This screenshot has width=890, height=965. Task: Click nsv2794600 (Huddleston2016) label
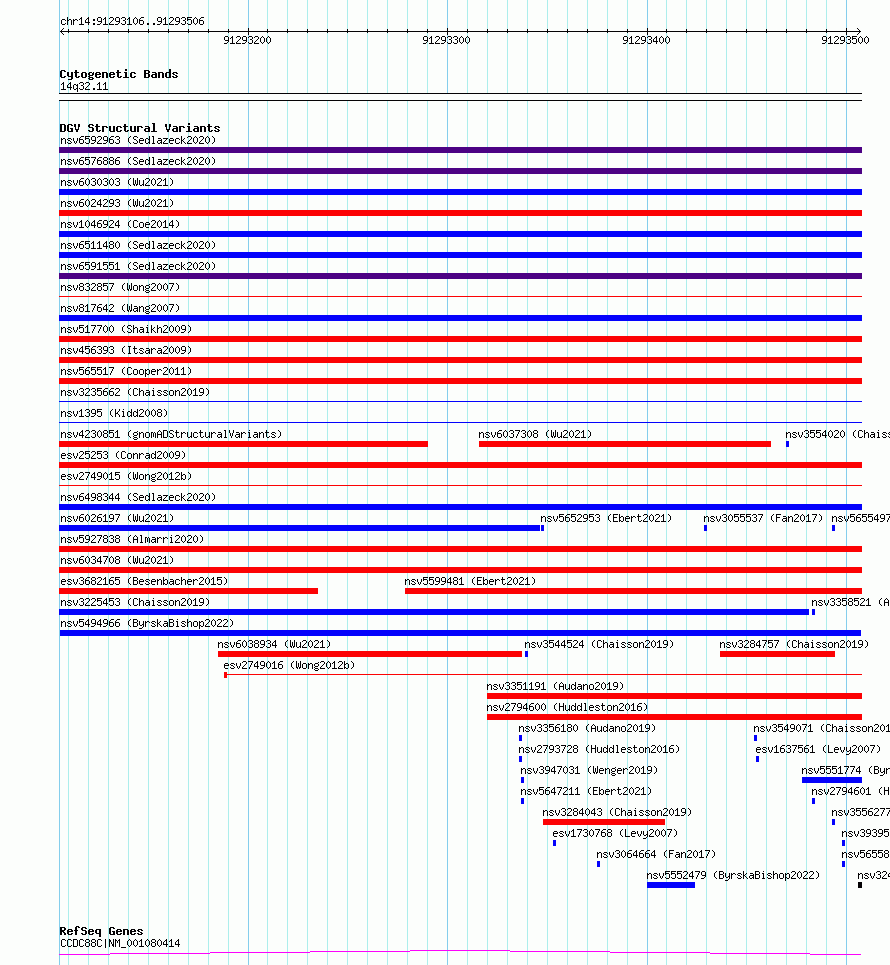[567, 707]
